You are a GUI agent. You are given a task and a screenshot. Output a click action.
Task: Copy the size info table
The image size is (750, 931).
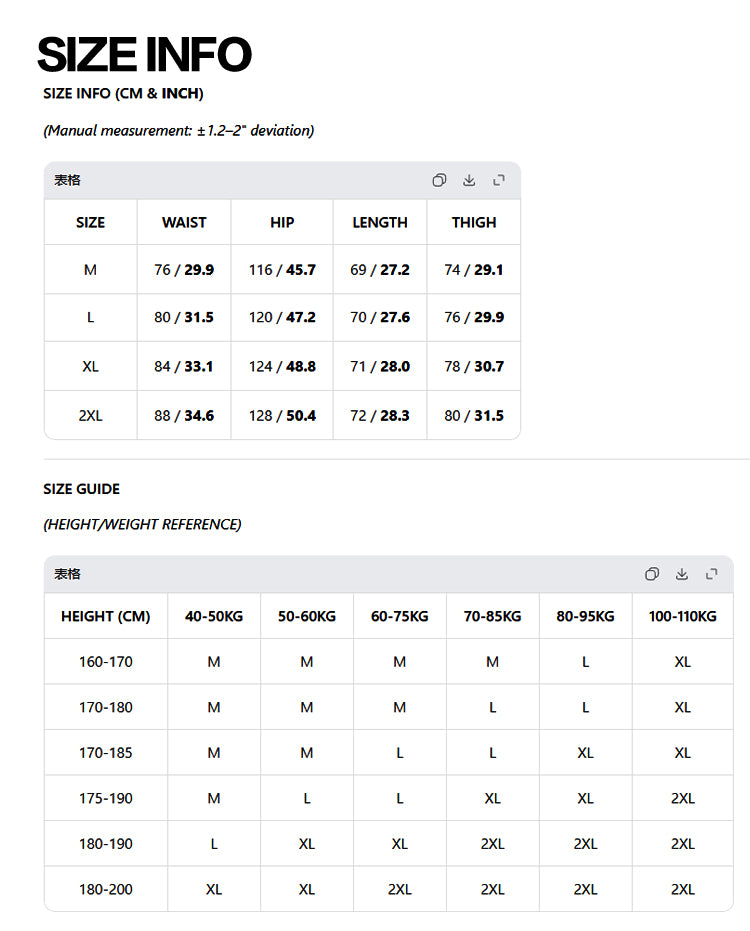pyautogui.click(x=439, y=180)
